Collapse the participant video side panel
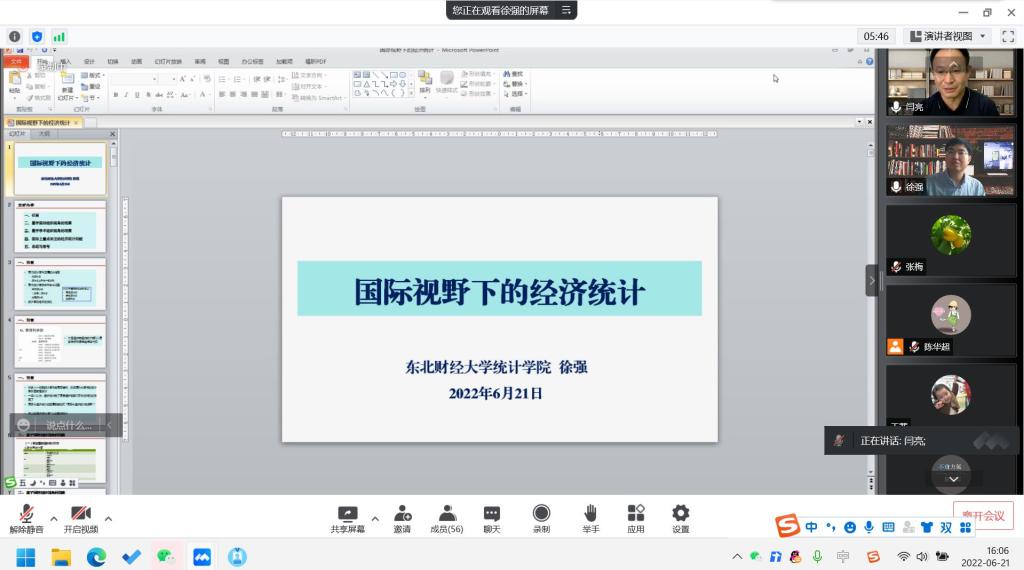The image size is (1024, 570). pos(871,280)
